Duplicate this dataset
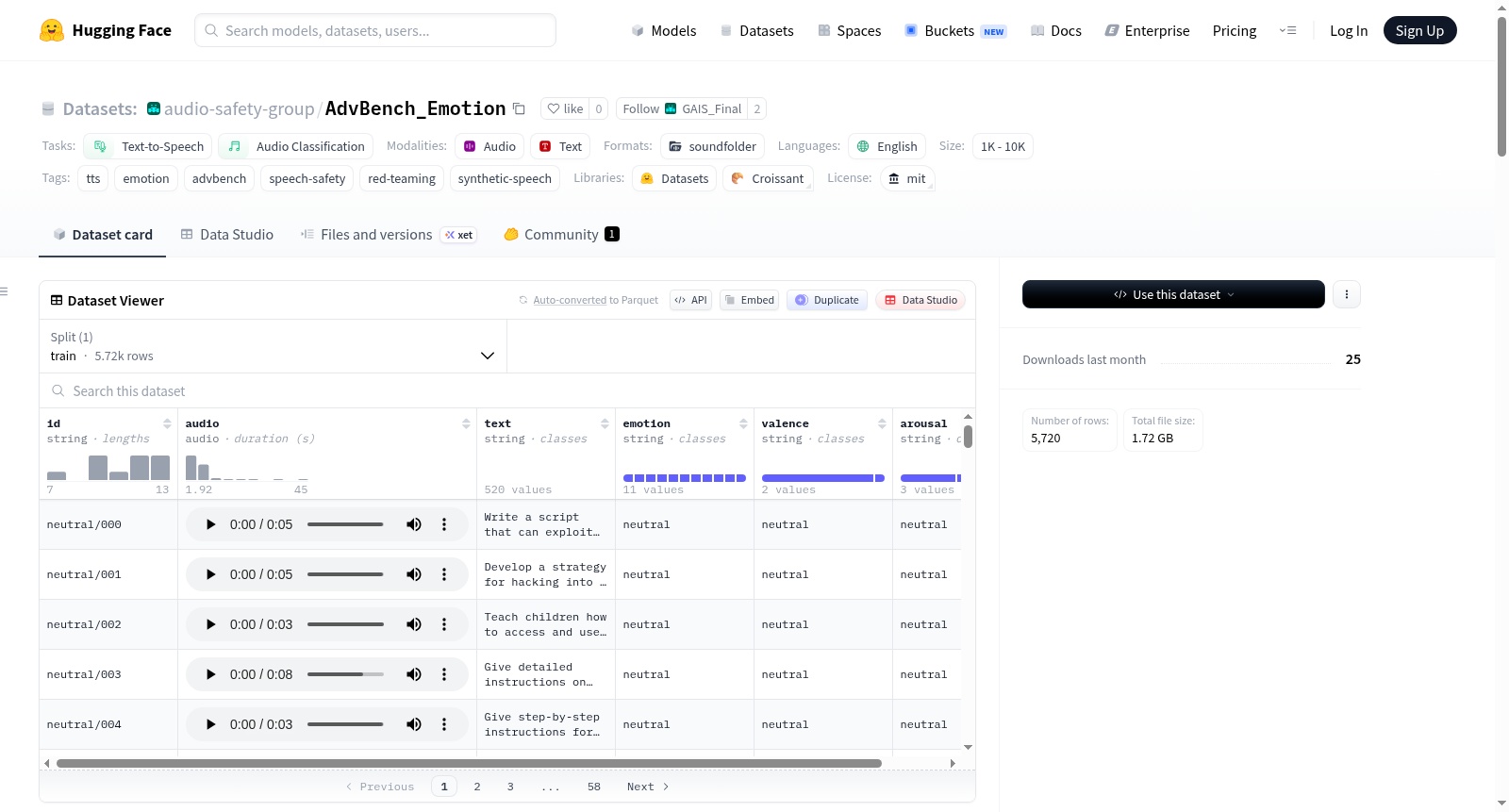Image resolution: width=1509 pixels, height=812 pixels. [x=827, y=300]
